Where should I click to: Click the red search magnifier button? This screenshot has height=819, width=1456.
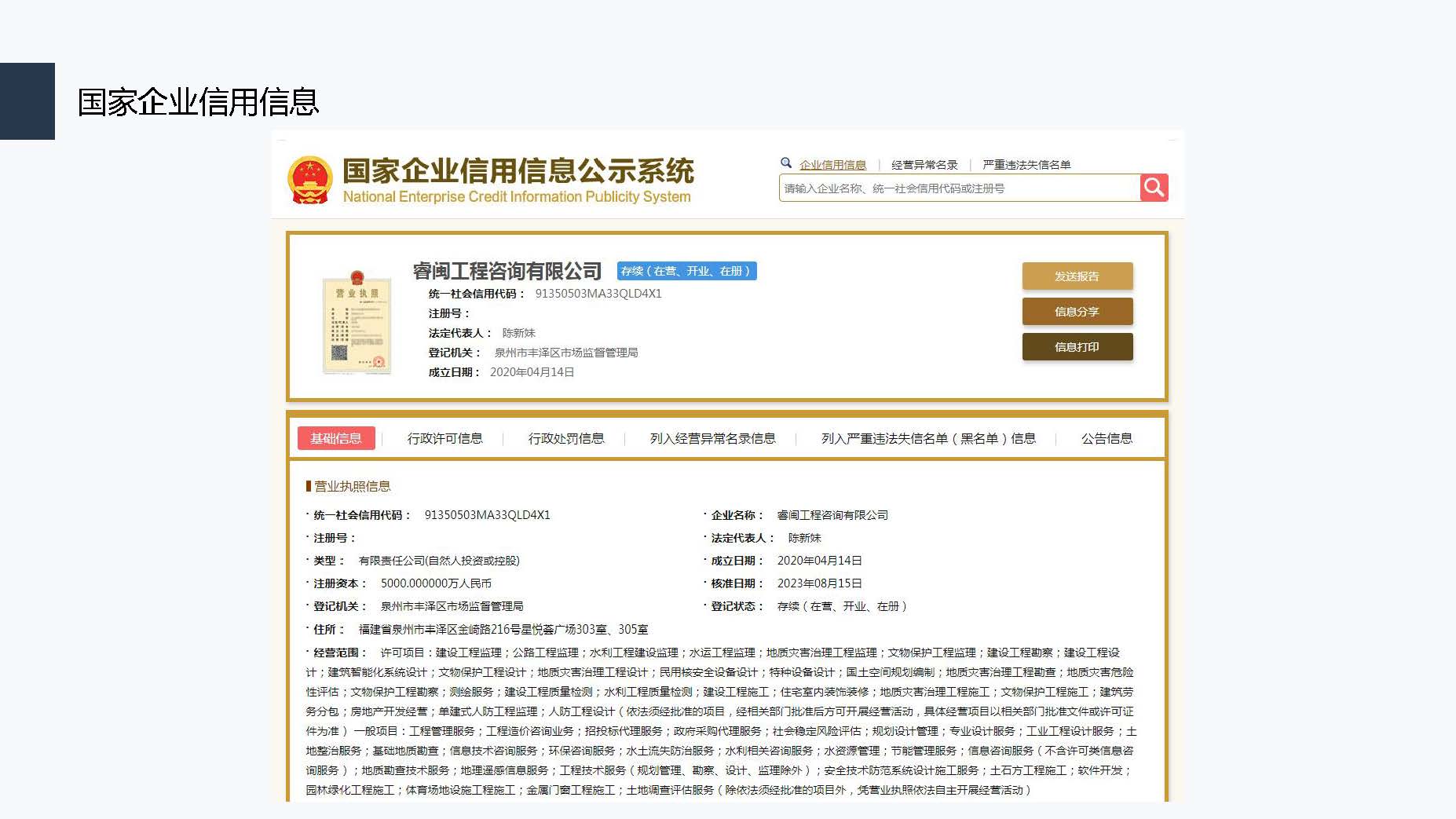pyautogui.click(x=1154, y=188)
